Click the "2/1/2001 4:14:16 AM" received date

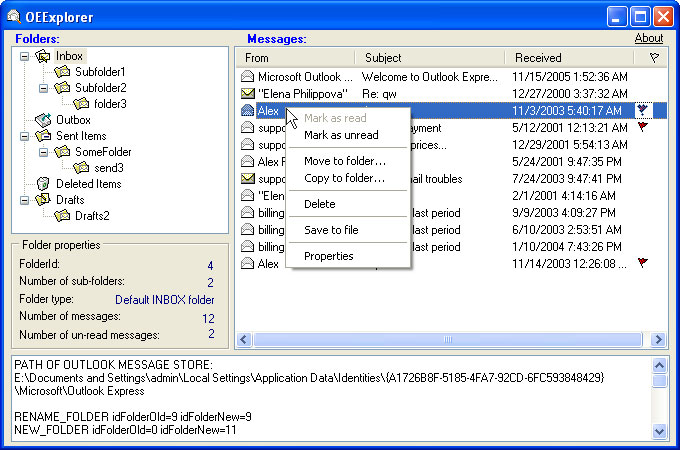(563, 196)
